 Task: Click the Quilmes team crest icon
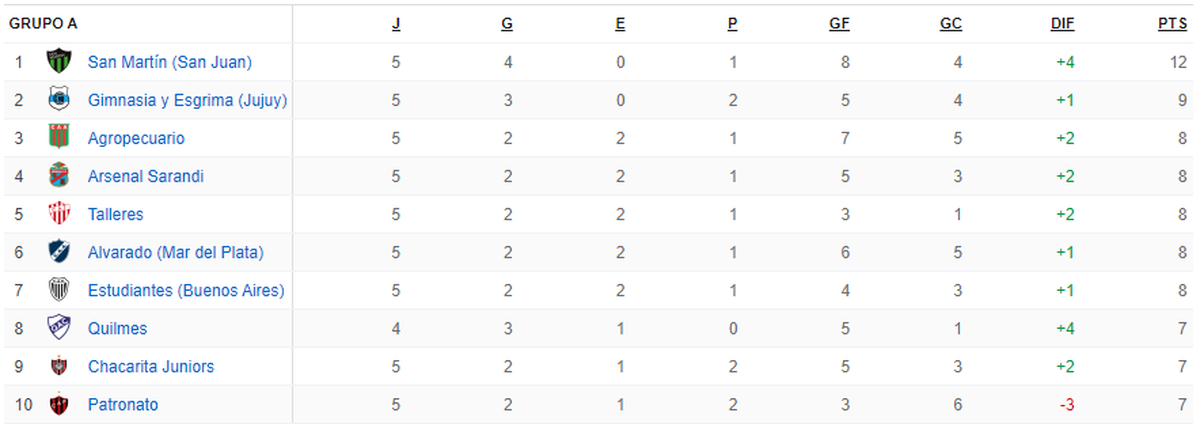59,328
